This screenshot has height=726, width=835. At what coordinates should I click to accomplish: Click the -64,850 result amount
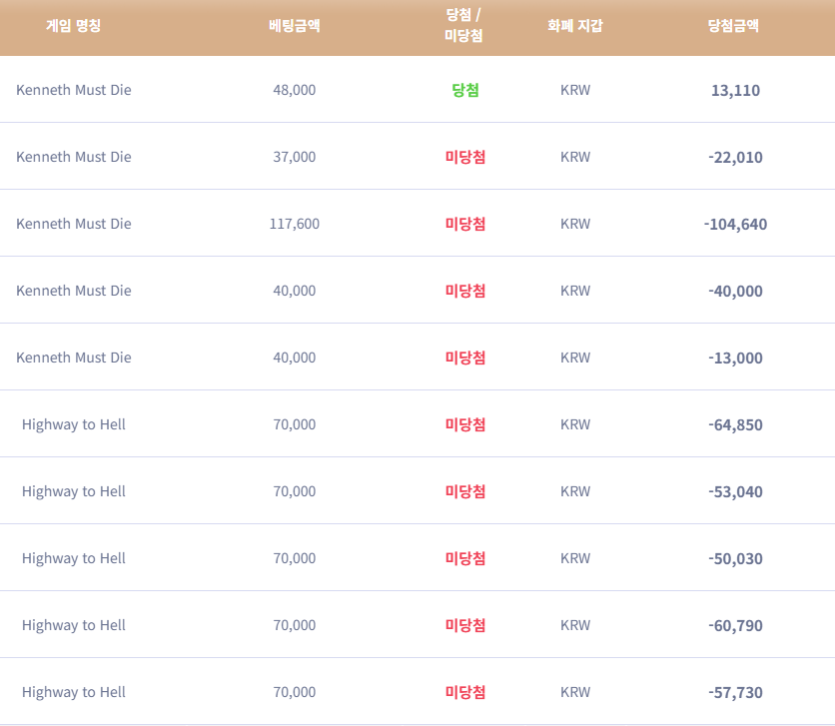[x=735, y=425]
